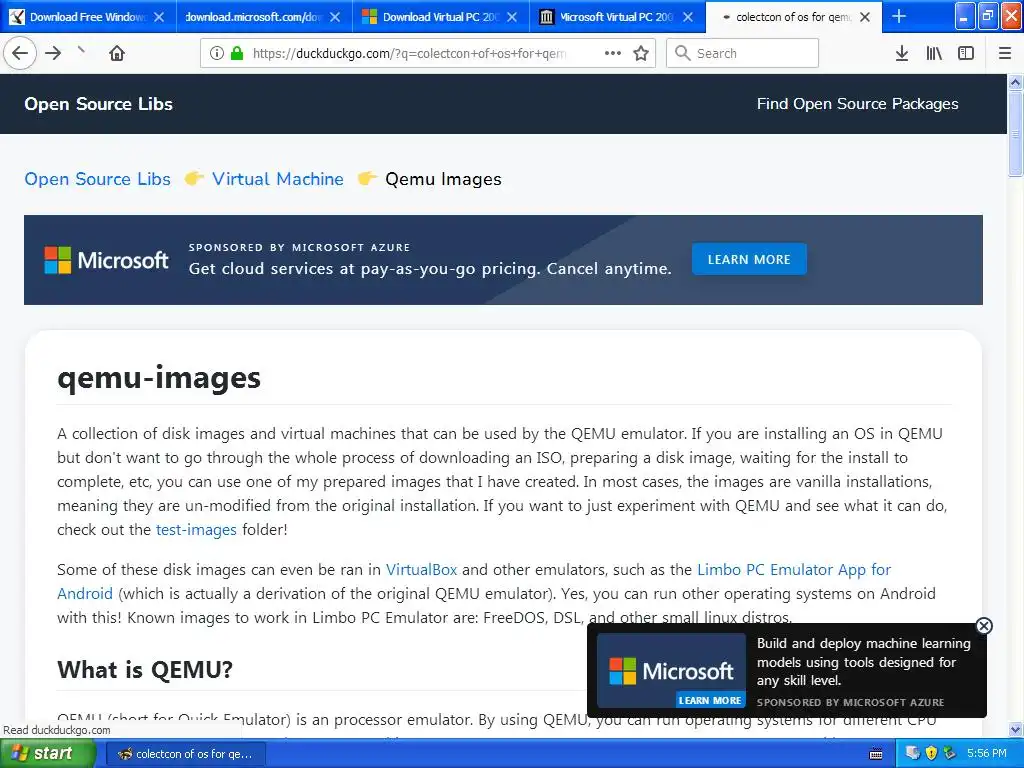Viewport: 1024px width, 768px height.
Task: Close the 'Microsoft Virtual PC 200' tab
Action: tap(688, 17)
